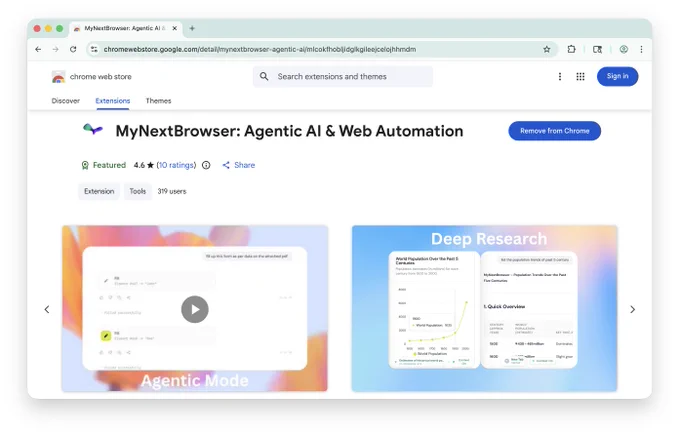Select the MyNextBrowser browser tab
The height and width of the screenshot is (435, 680).
[126, 28]
